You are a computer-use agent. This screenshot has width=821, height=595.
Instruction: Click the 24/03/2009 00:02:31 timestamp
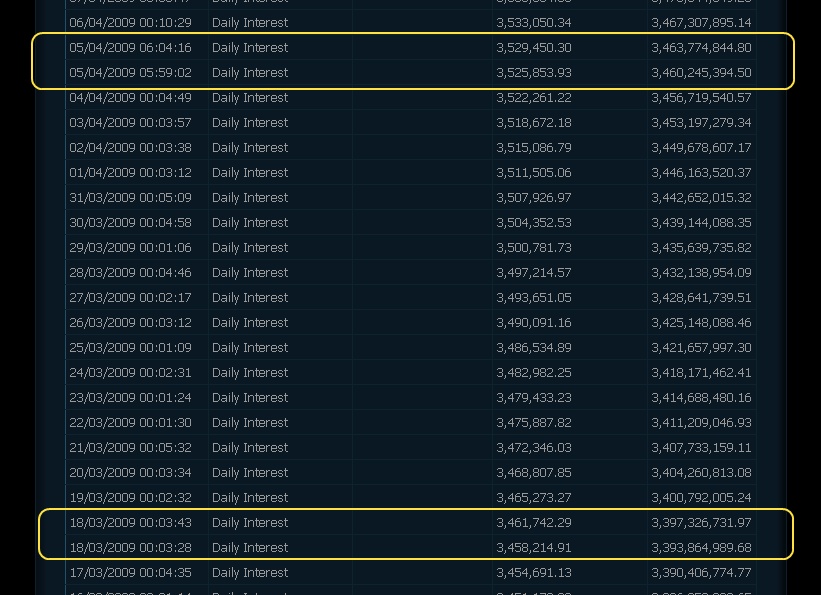(x=130, y=373)
